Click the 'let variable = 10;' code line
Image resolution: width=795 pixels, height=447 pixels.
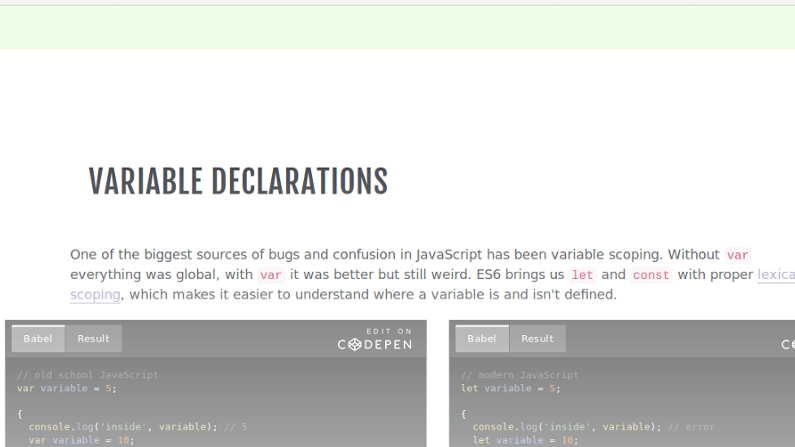coord(525,440)
